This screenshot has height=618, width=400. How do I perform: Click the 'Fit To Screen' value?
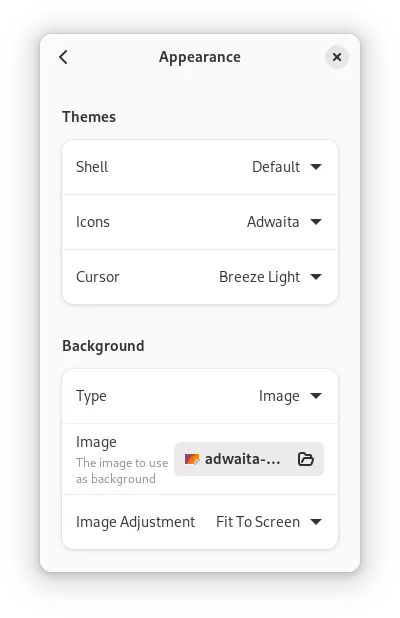coord(258,522)
